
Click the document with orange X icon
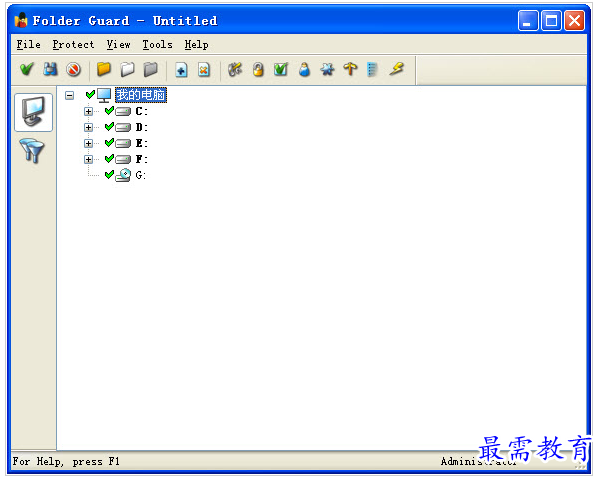(204, 70)
